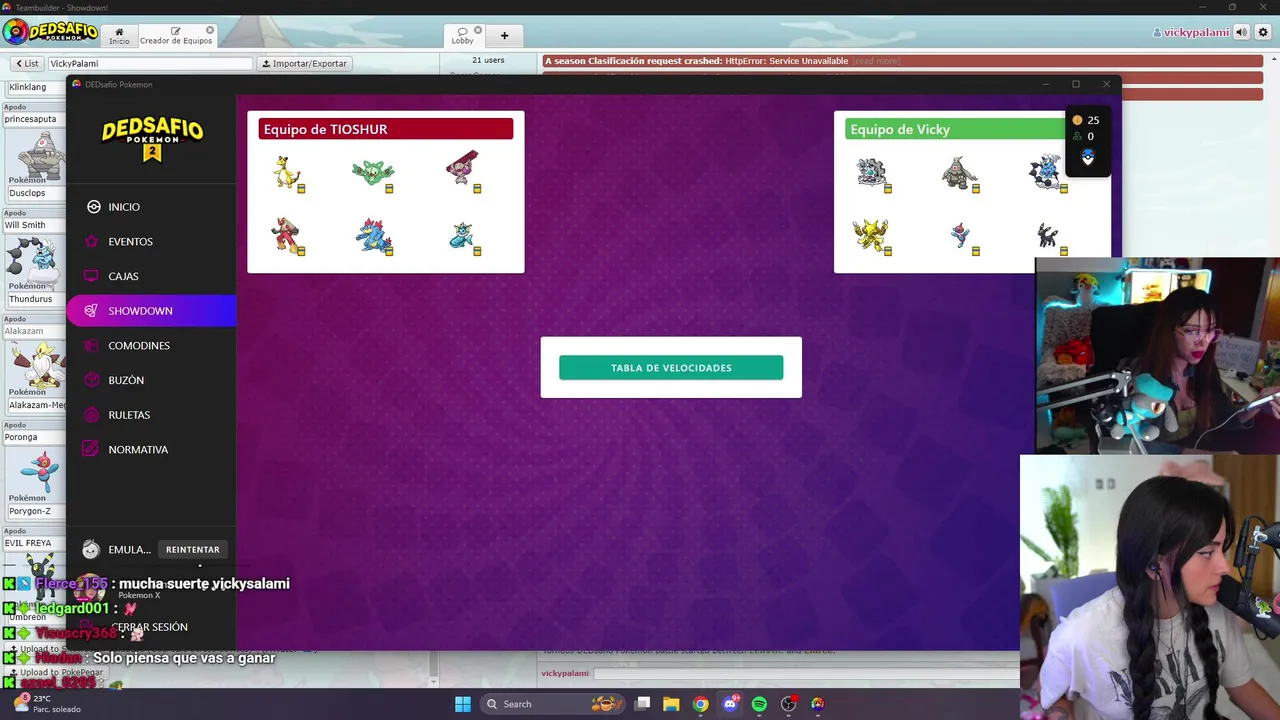Click the plus button to join room

504,36
